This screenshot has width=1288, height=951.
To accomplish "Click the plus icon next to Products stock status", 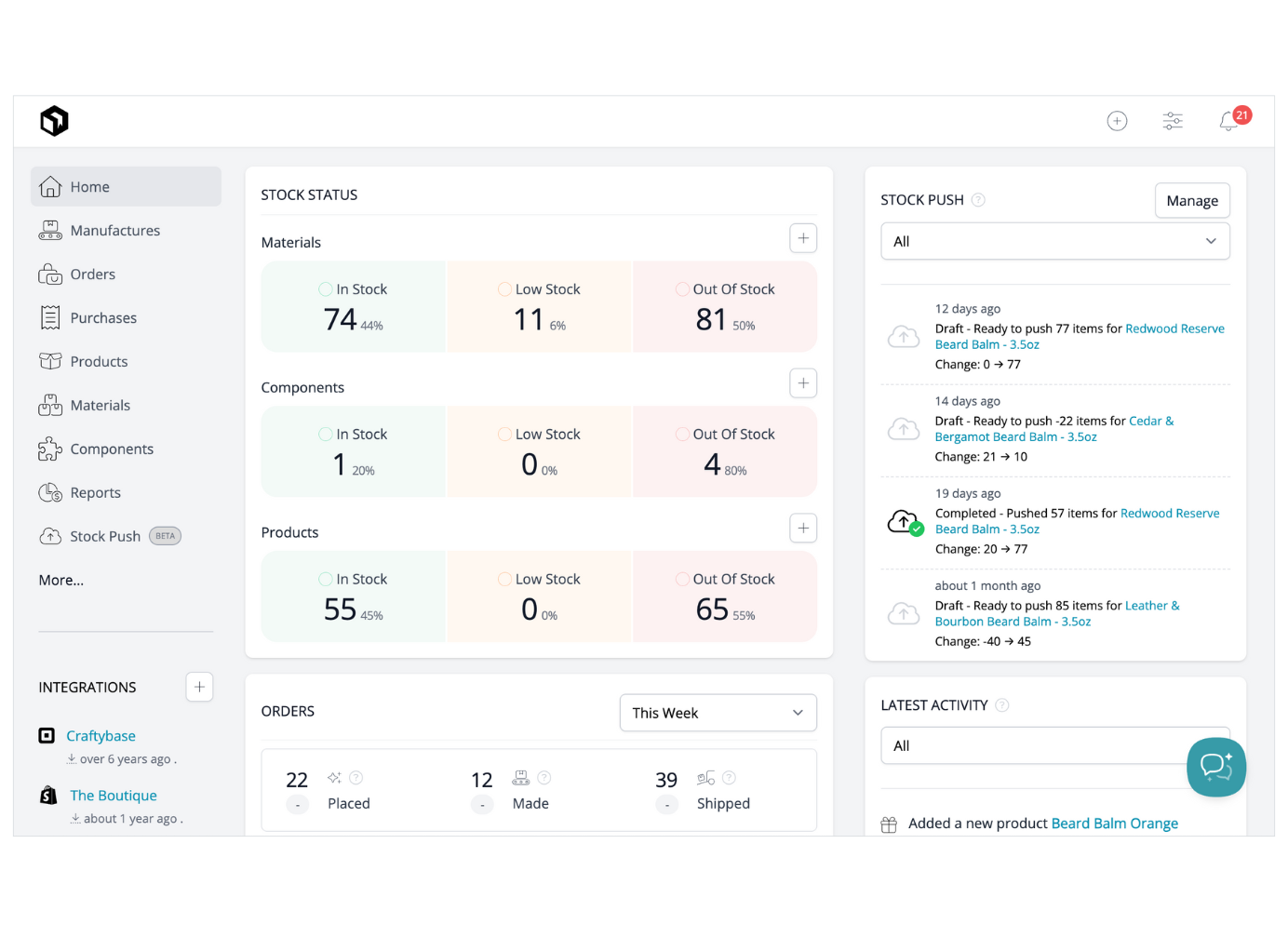I will point(802,528).
